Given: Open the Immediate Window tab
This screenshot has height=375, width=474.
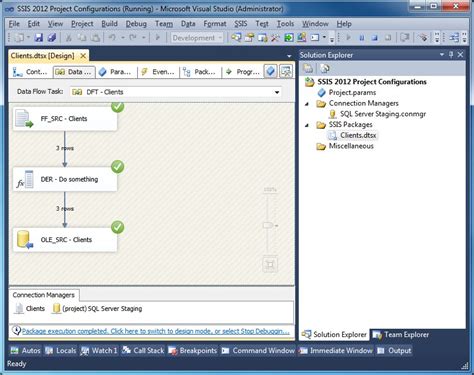Looking at the screenshot, I should pos(336,350).
